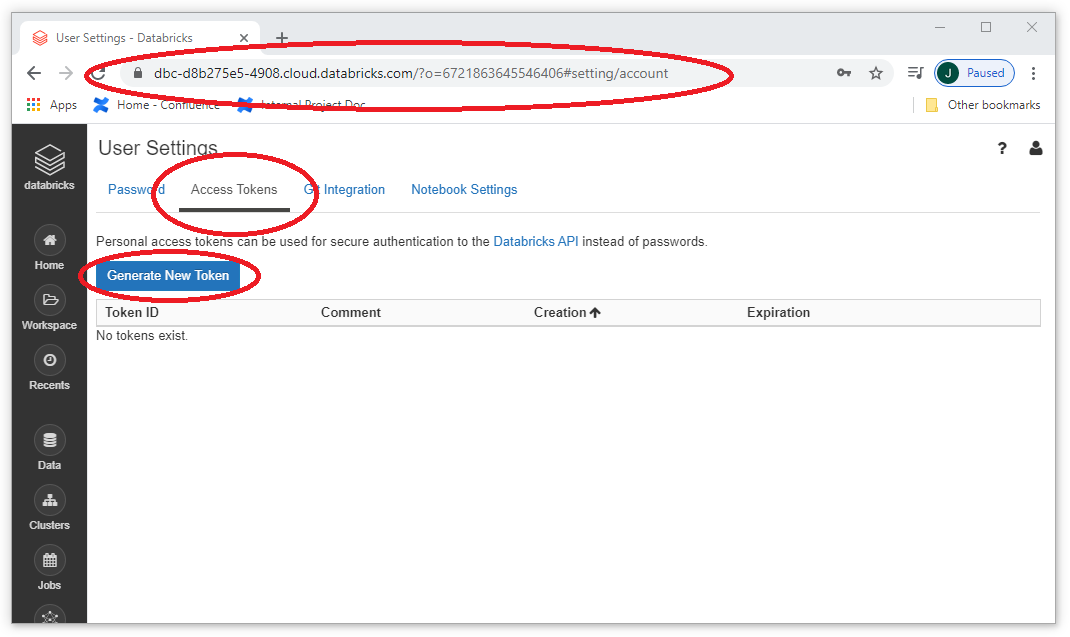Click the databricks logo in sidebar
Screen dimensions: 1070x637
click(x=49, y=167)
